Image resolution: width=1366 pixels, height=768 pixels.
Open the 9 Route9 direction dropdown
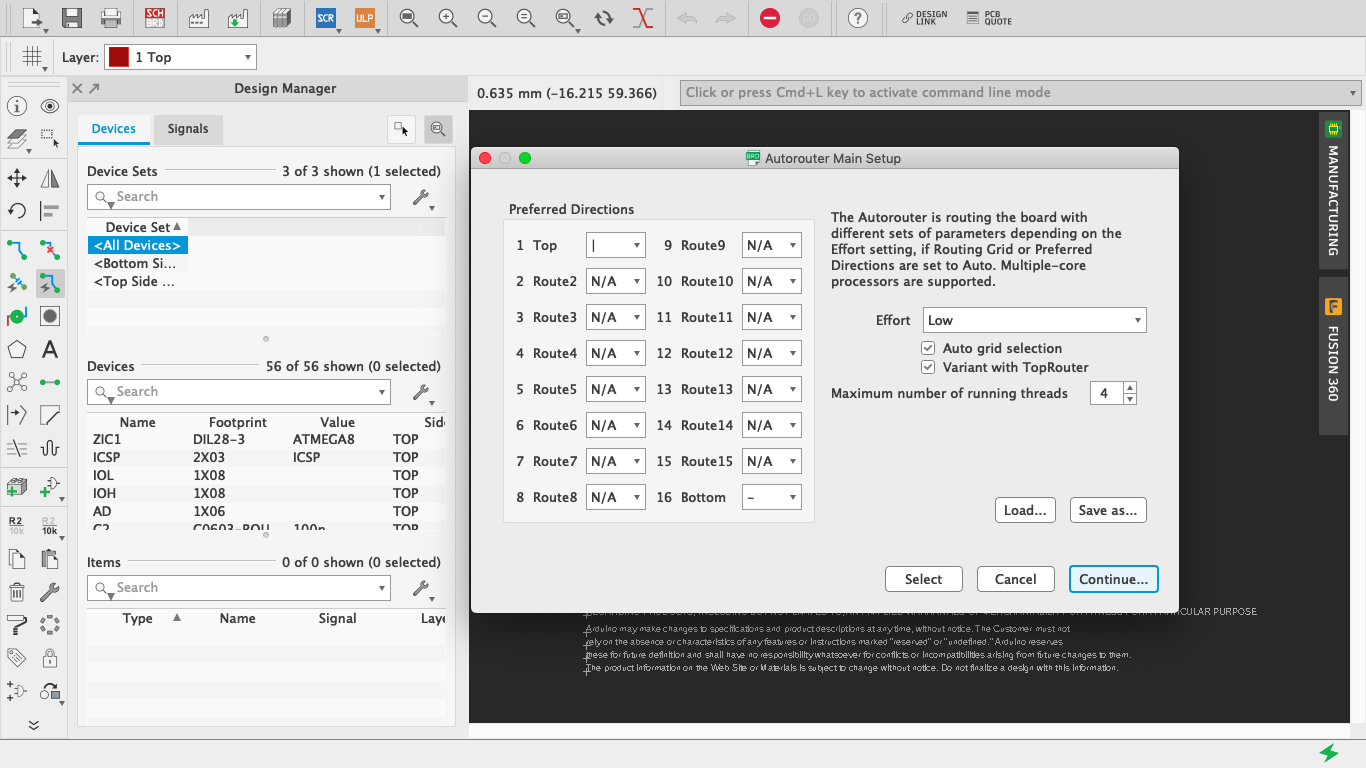tap(772, 245)
